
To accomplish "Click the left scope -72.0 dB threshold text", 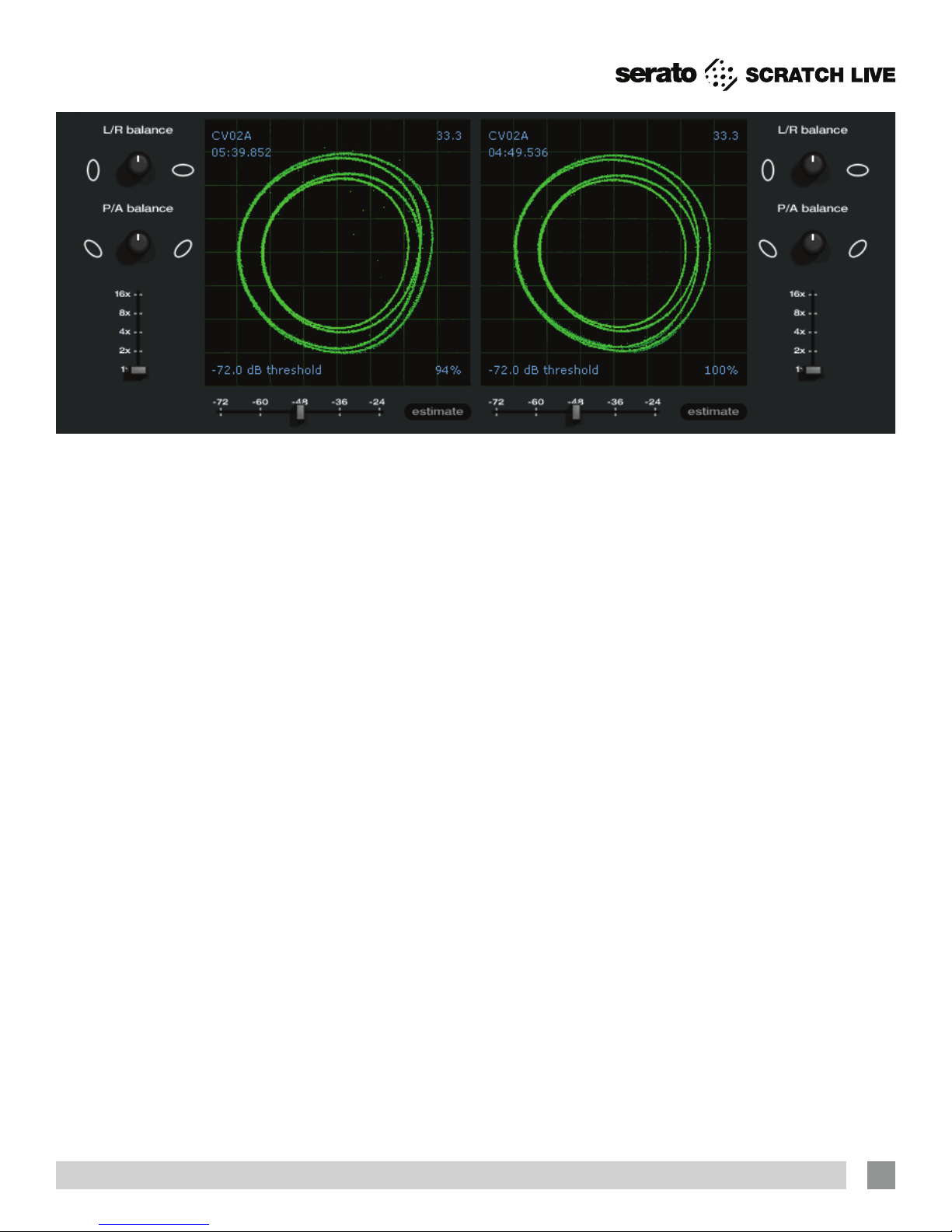I will (x=267, y=371).
